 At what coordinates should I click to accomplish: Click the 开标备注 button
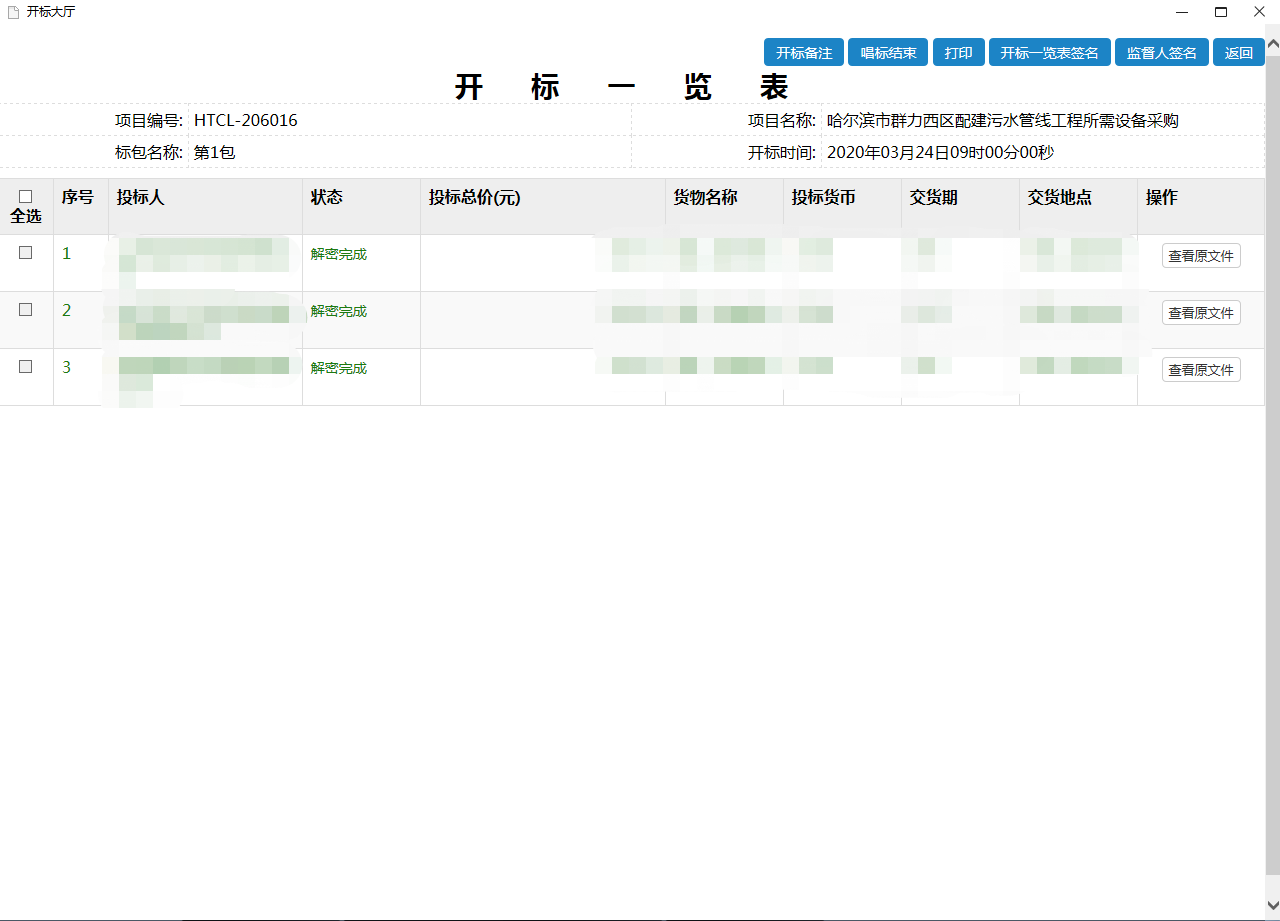tap(804, 53)
